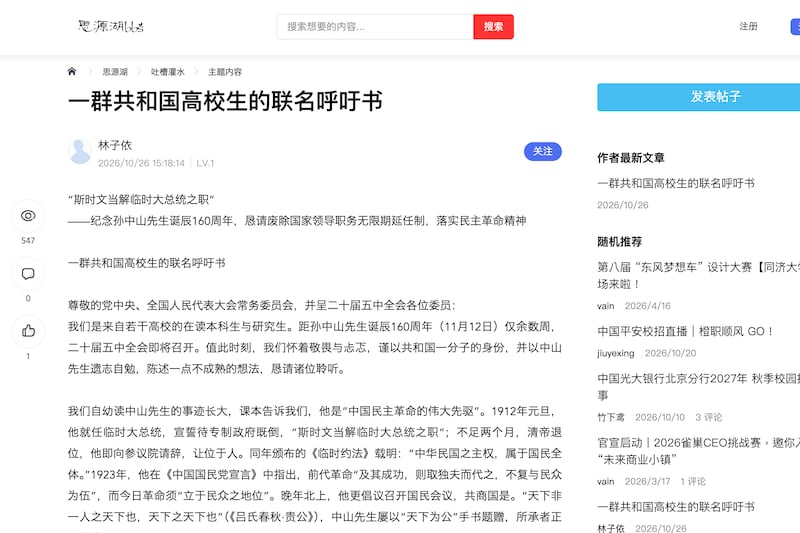Open 中国光大银行北京分行2027年 recommendation
The height and width of the screenshot is (533, 800).
698,386
